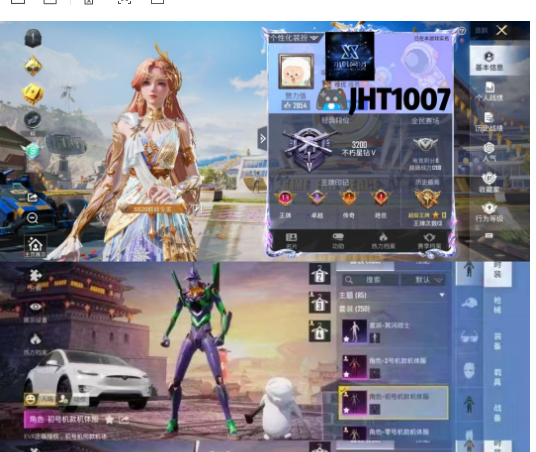
Task: Click the SS20 title banner on the character
Action: (153, 209)
